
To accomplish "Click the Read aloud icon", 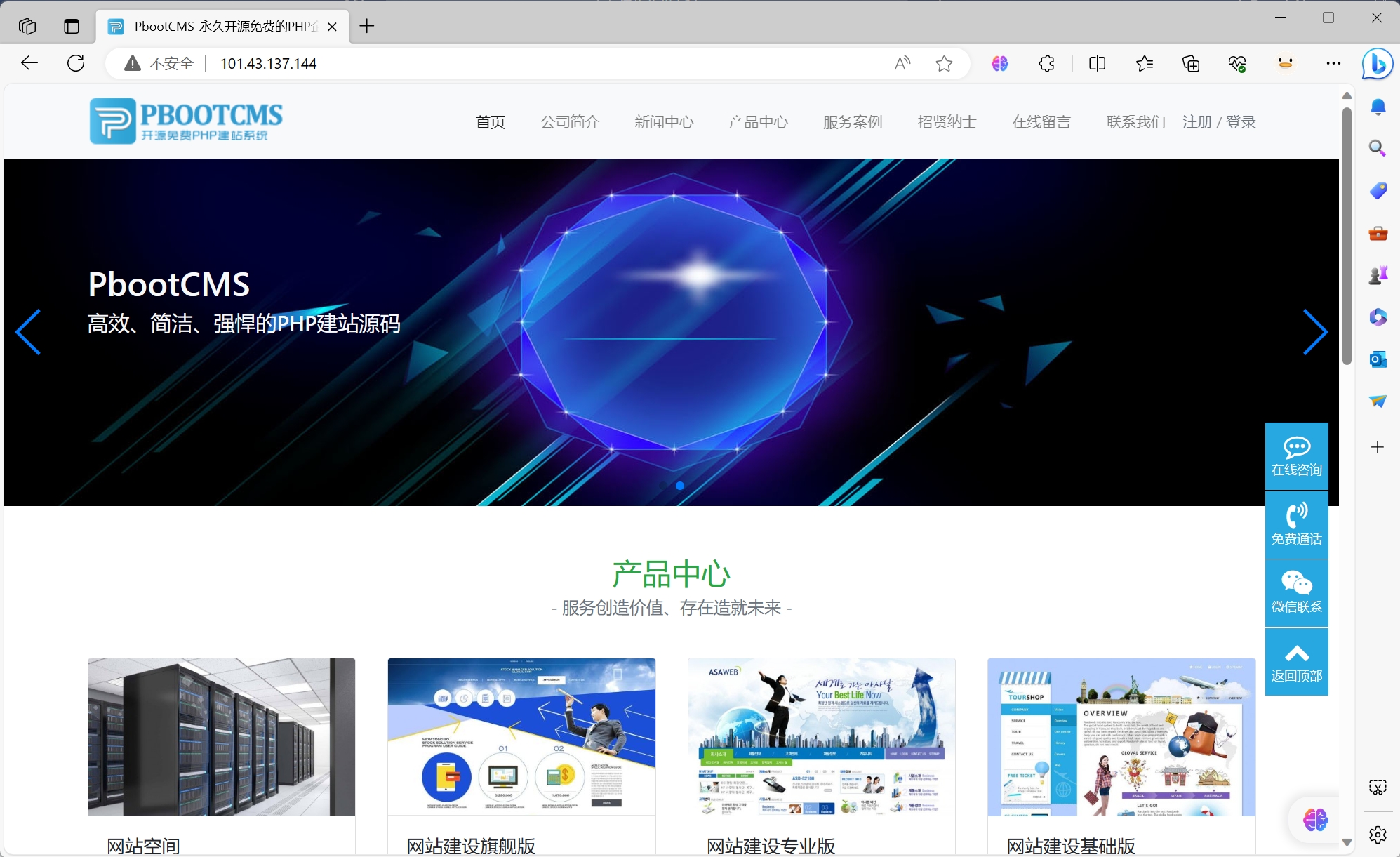I will [902, 64].
